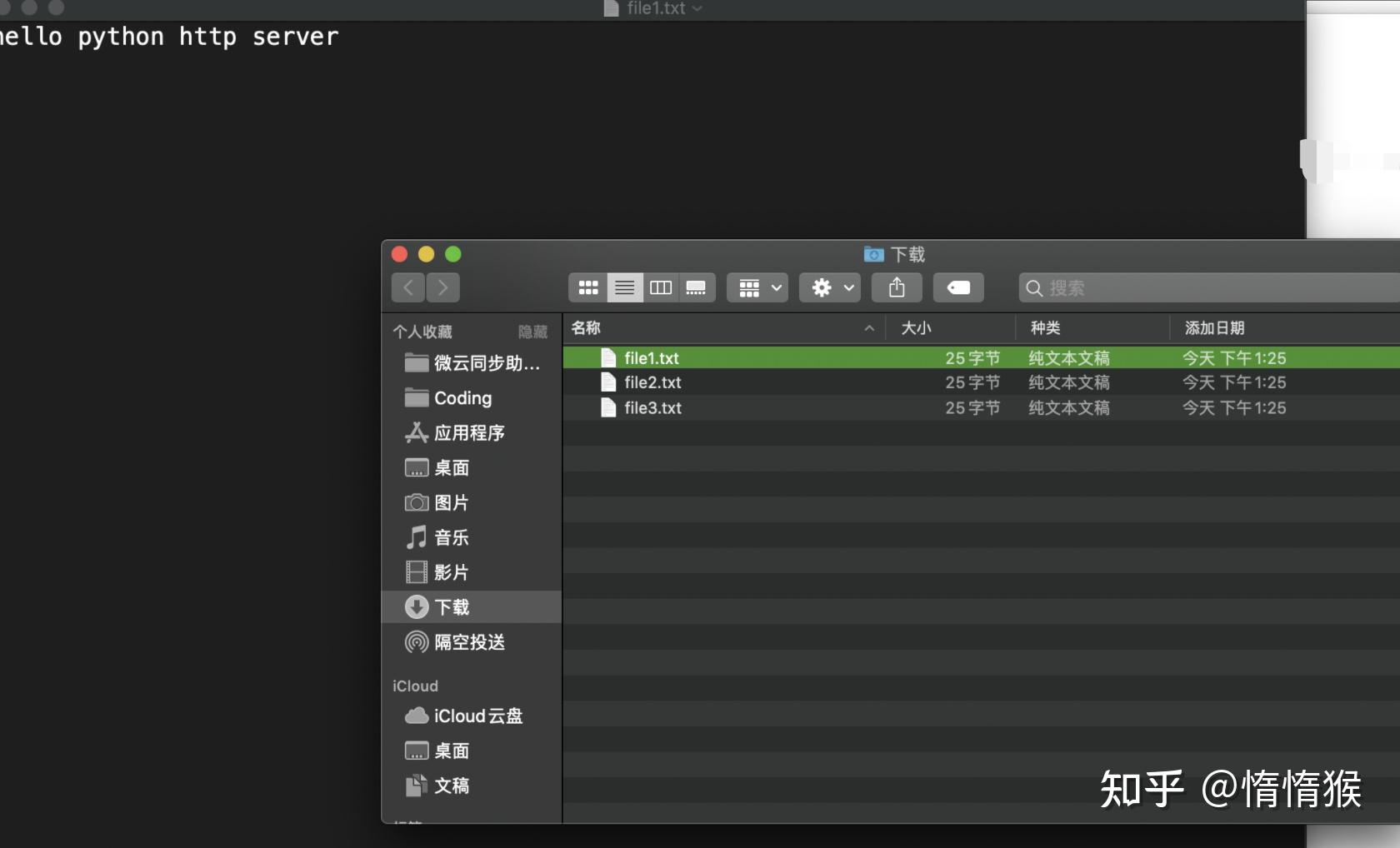Open the file1.txt title dropdown chevron

697,9
